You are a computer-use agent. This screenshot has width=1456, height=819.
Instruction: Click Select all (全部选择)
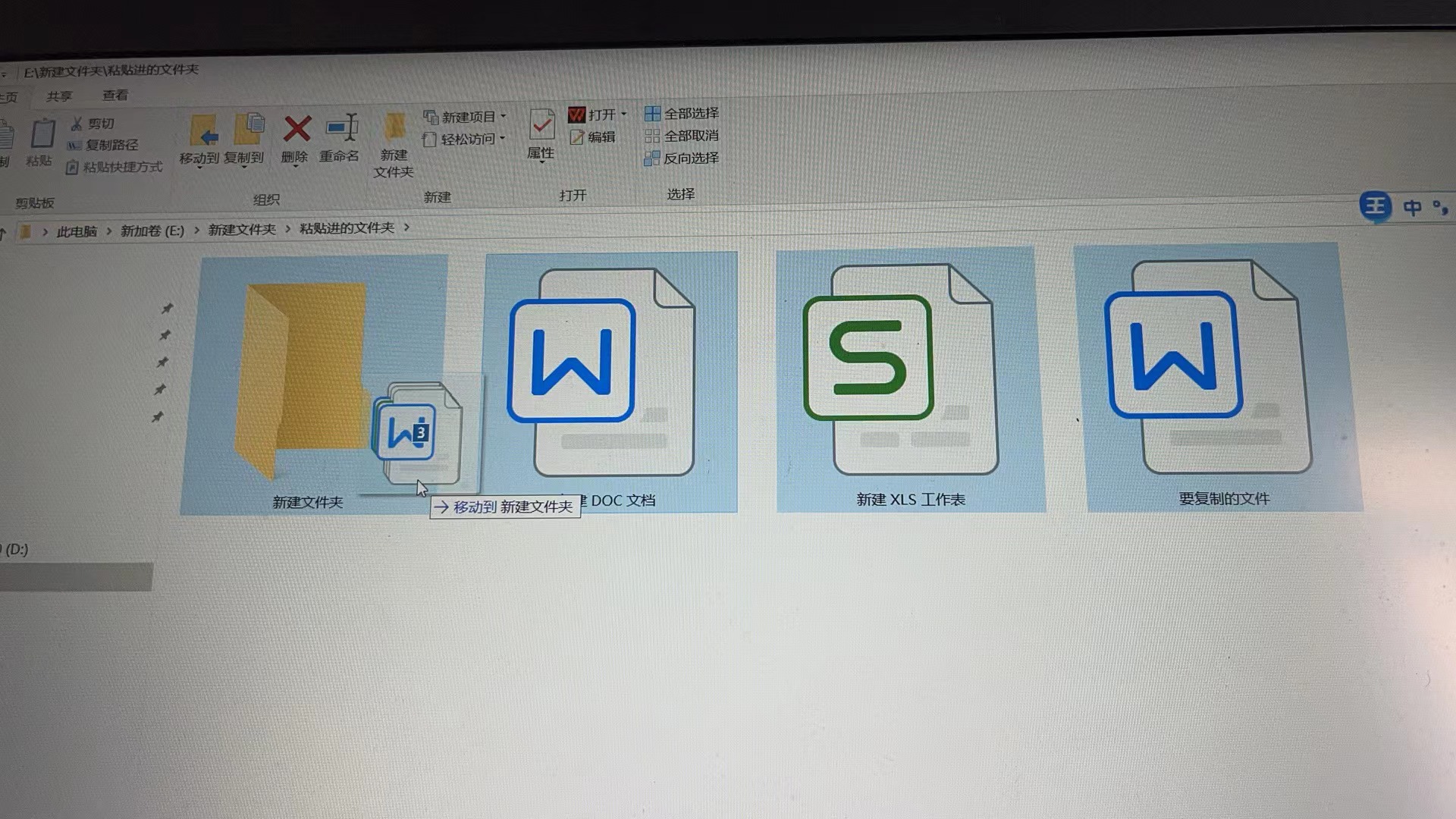pyautogui.click(x=681, y=114)
